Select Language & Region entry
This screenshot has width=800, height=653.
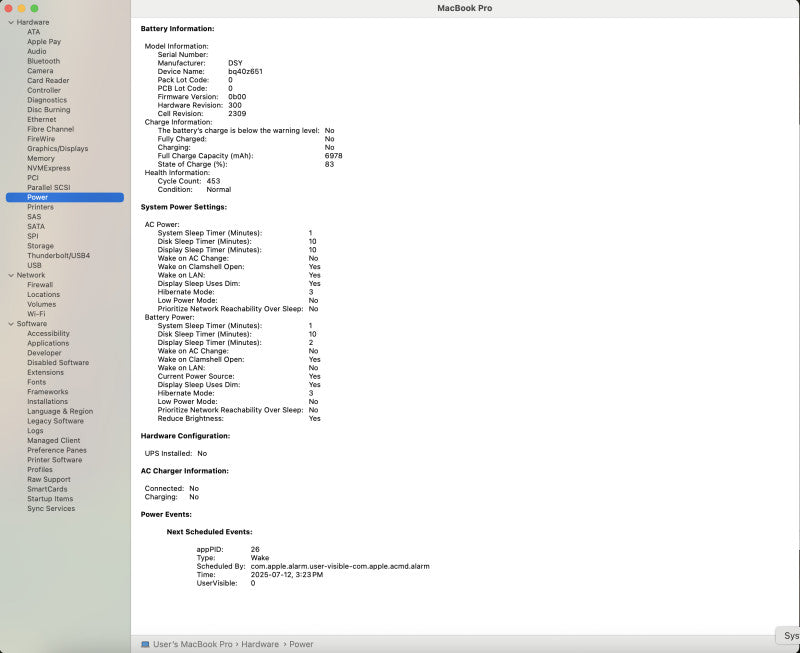(x=60, y=411)
